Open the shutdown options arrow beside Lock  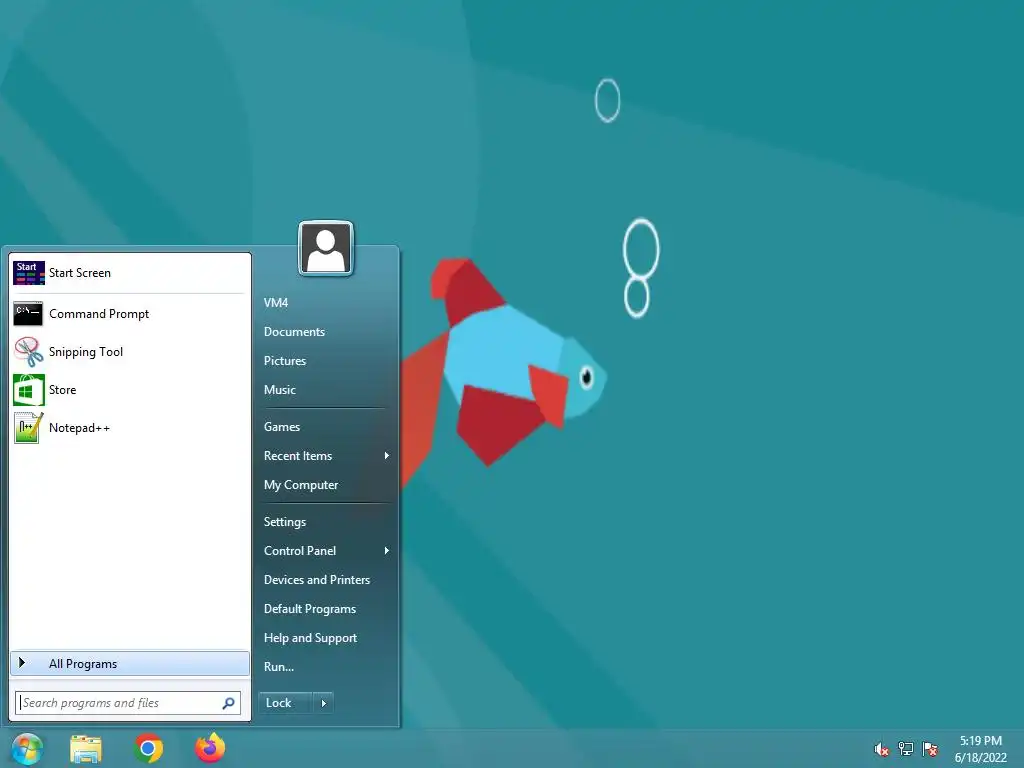(x=323, y=703)
